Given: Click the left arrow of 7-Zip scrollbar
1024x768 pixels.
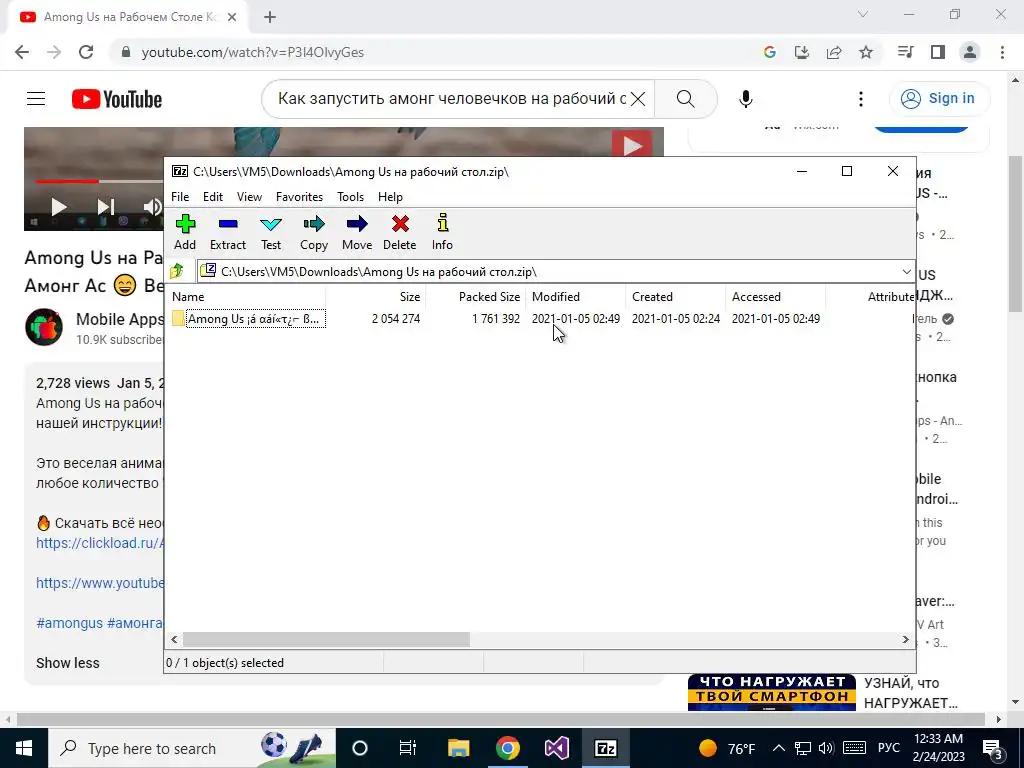Looking at the screenshot, I should [x=174, y=639].
